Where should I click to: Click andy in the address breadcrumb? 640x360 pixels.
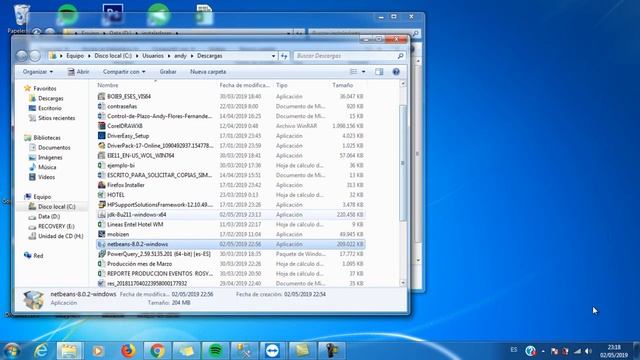tap(180, 56)
